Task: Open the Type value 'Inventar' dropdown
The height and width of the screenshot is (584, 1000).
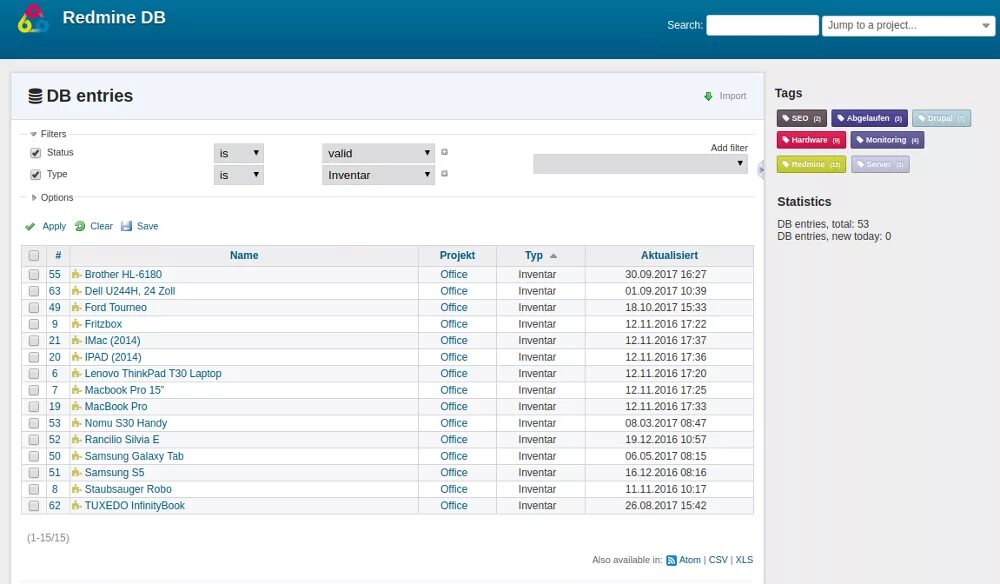Action: click(x=378, y=175)
